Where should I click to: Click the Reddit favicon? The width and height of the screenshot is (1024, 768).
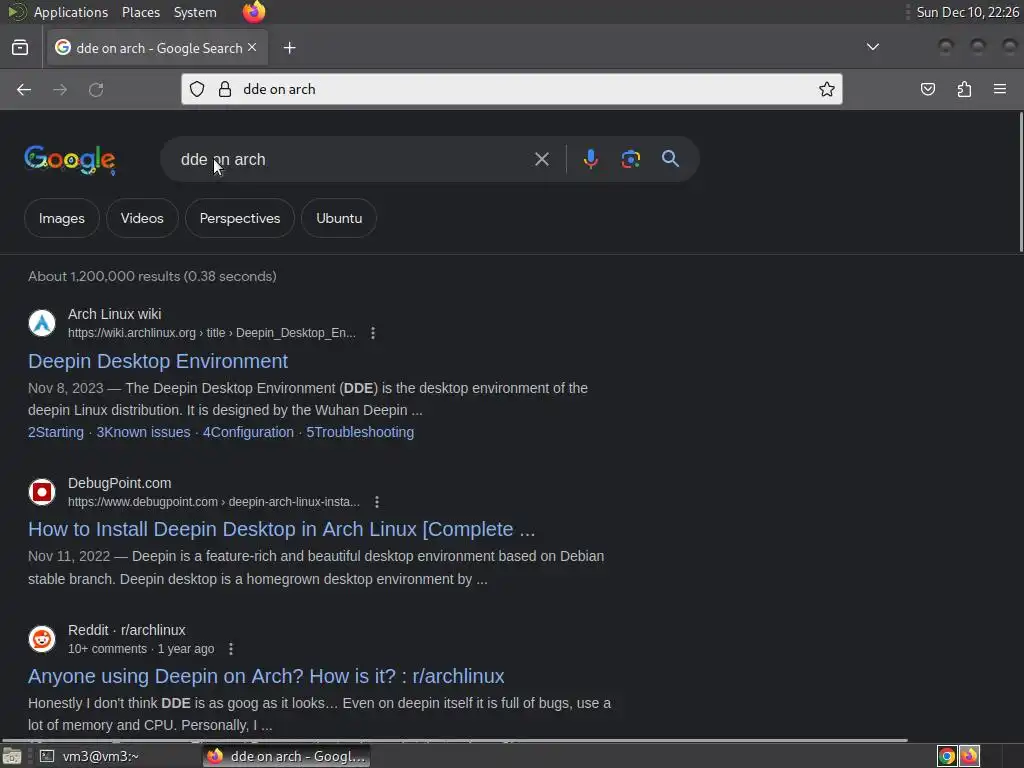coord(42,639)
